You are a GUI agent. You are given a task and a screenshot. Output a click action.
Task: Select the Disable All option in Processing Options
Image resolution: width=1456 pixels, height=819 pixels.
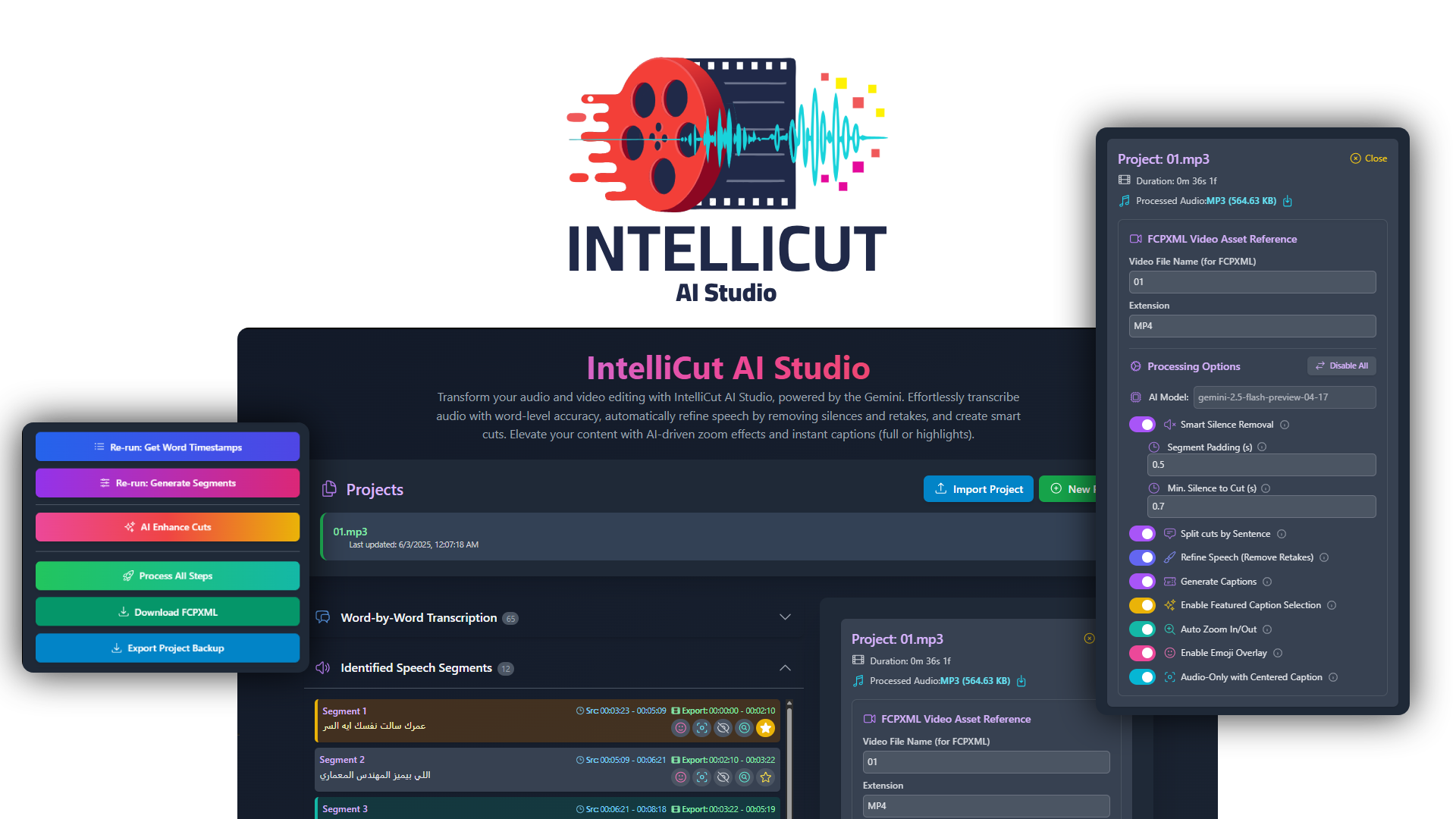click(x=1341, y=366)
